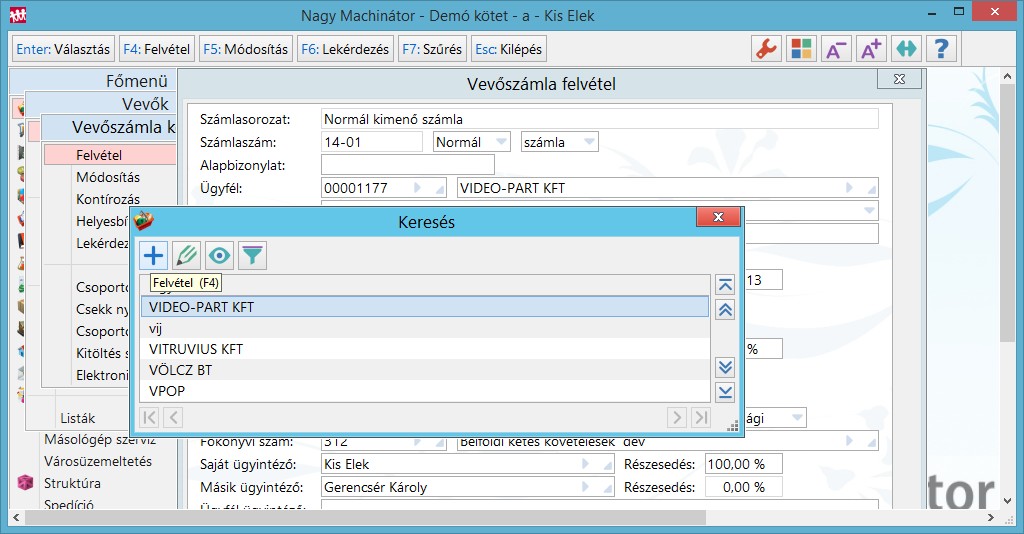Select Módosítás in the left menu

108,177
